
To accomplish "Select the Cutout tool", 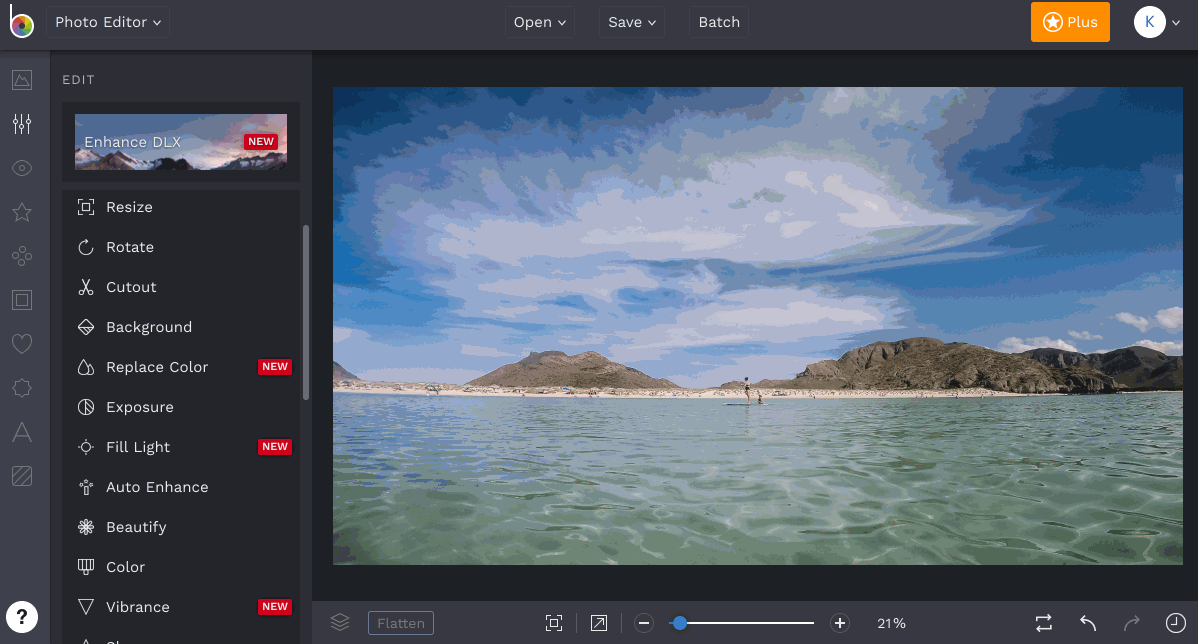I will pyautogui.click(x=181, y=287).
